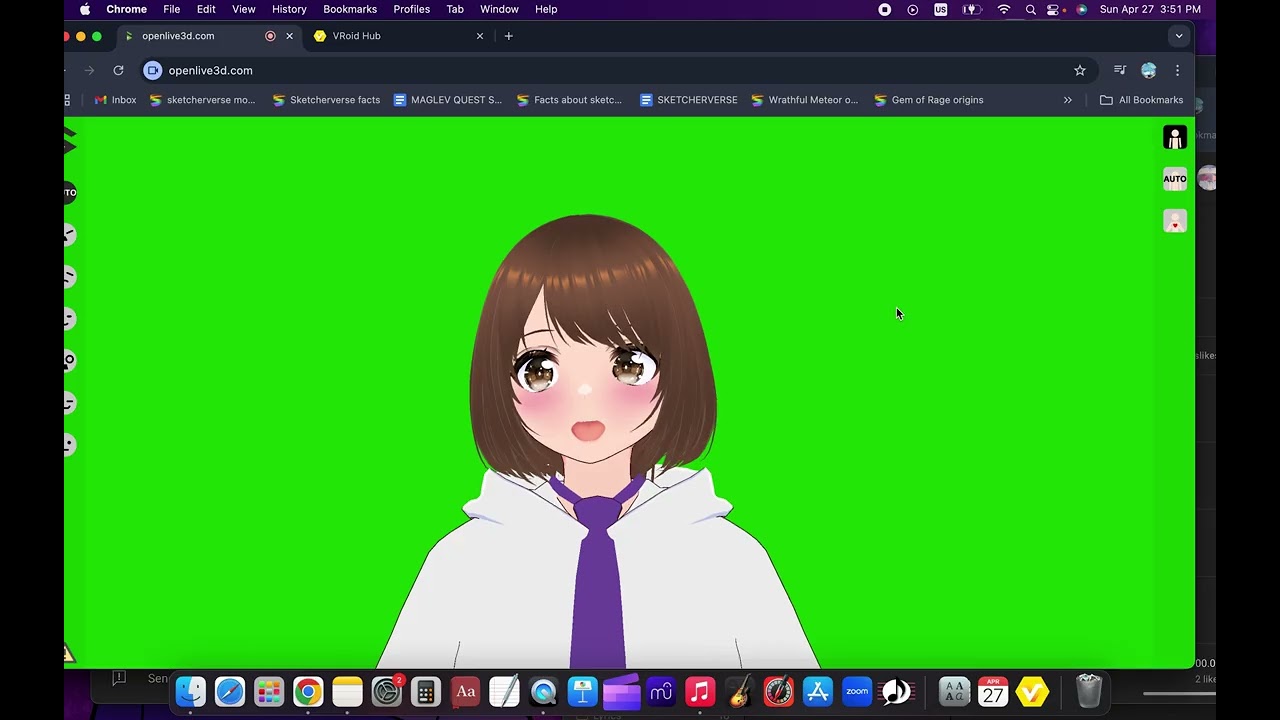This screenshot has height=720, width=1280.
Task: Open the Window menu
Action: pos(499,9)
